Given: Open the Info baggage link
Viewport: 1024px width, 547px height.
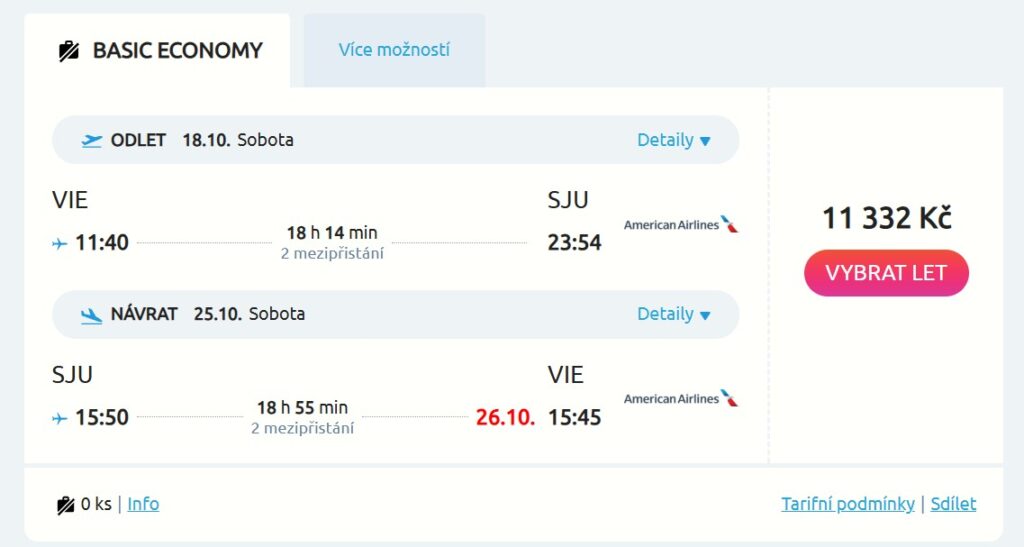Looking at the screenshot, I should point(143,504).
